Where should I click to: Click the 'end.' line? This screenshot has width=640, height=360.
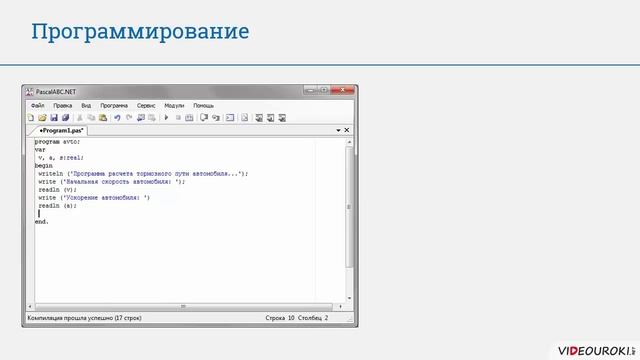(42, 222)
